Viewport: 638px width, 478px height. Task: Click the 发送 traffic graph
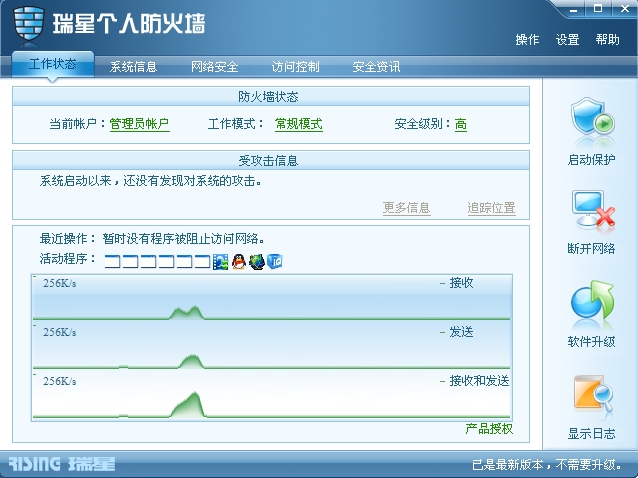(x=271, y=347)
